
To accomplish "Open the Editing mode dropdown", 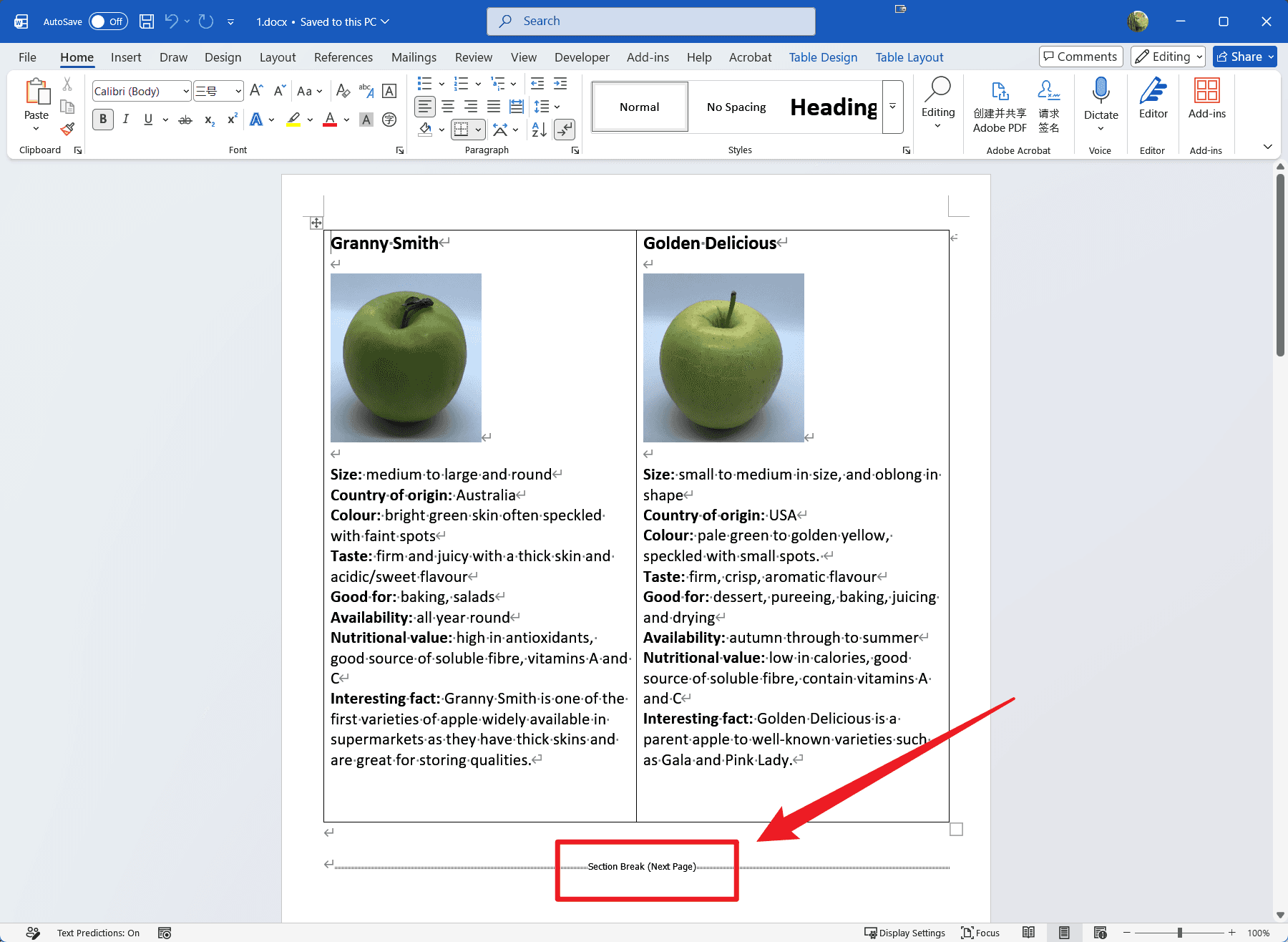I will [1168, 57].
